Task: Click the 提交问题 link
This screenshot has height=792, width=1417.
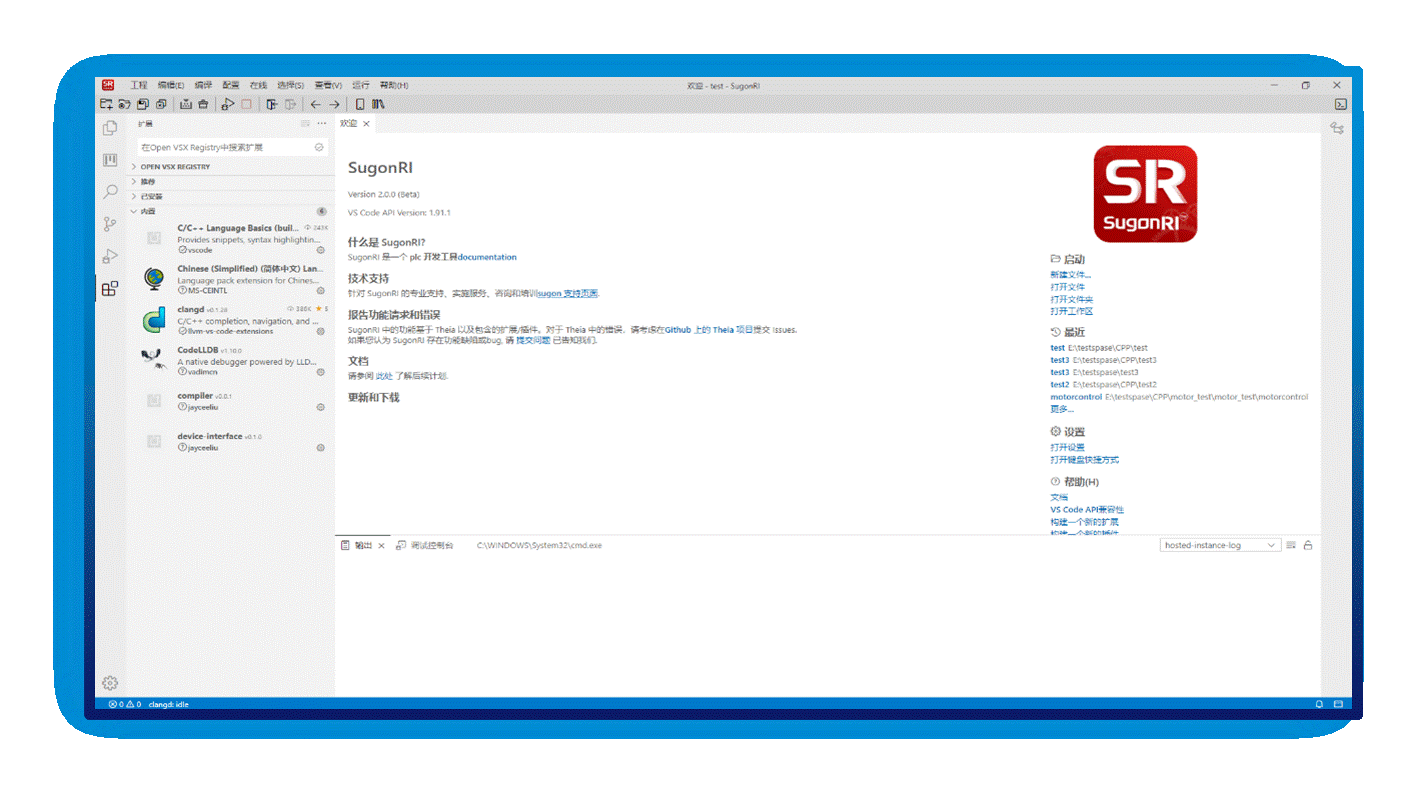Action: [533, 340]
